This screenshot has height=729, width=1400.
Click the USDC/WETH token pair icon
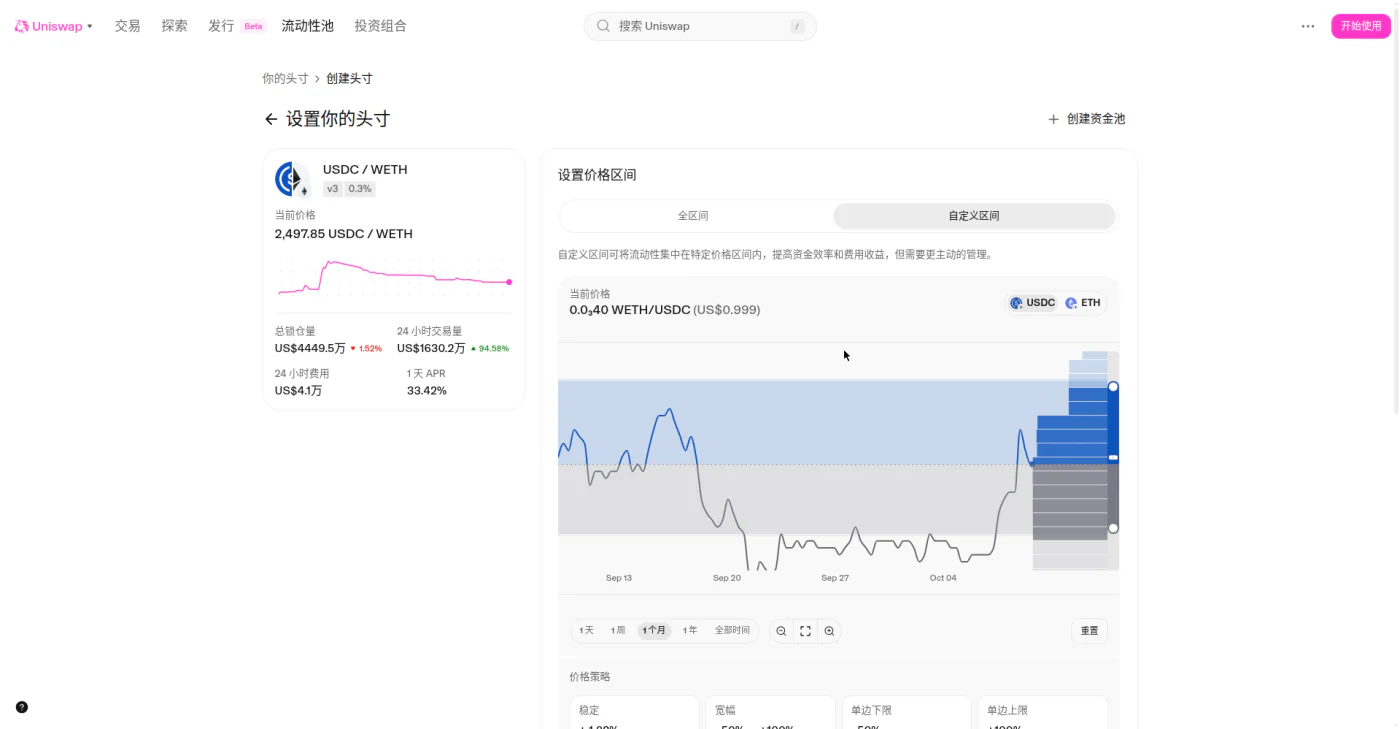click(292, 179)
